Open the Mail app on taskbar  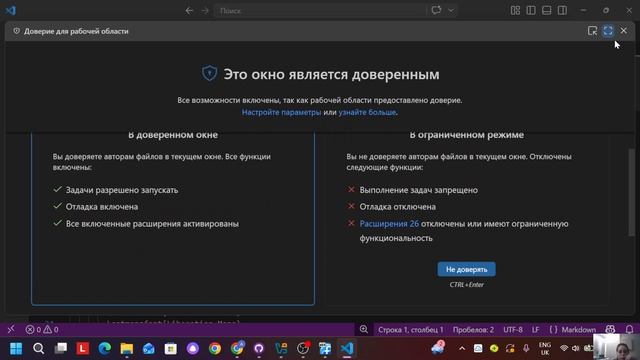click(x=149, y=349)
